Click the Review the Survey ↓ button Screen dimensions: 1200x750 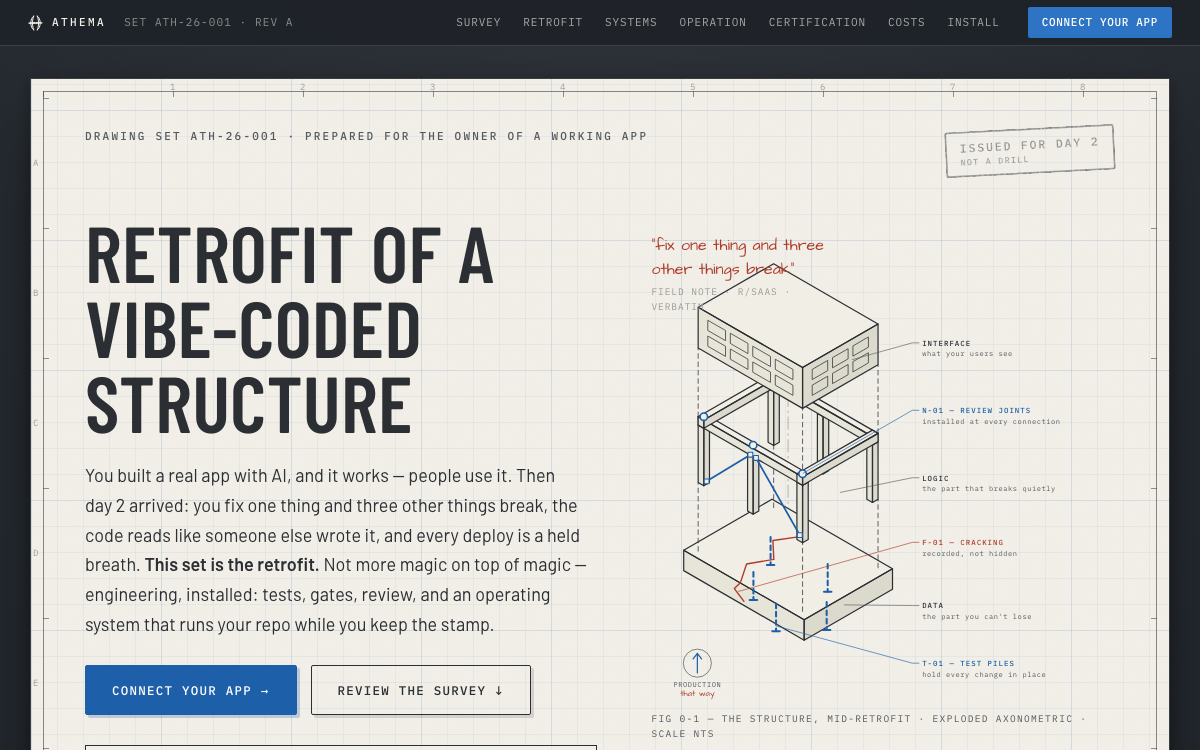[421, 690]
